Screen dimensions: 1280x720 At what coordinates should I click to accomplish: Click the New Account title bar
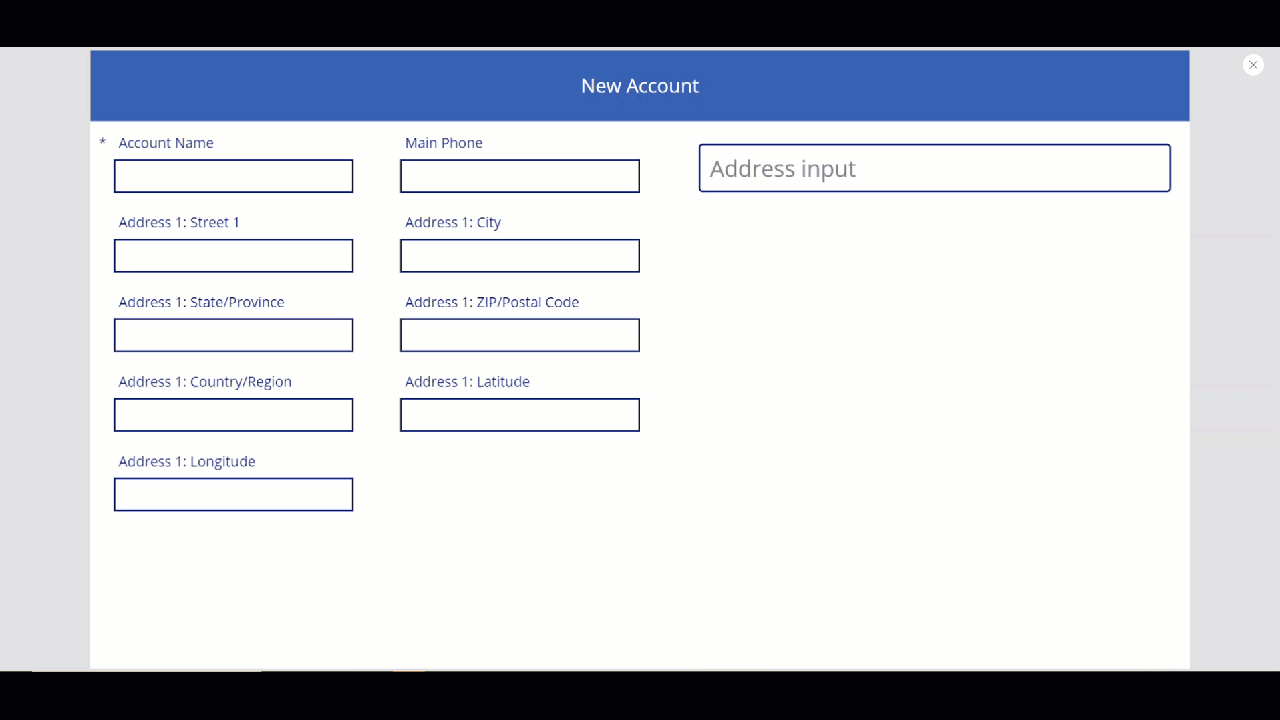point(640,86)
